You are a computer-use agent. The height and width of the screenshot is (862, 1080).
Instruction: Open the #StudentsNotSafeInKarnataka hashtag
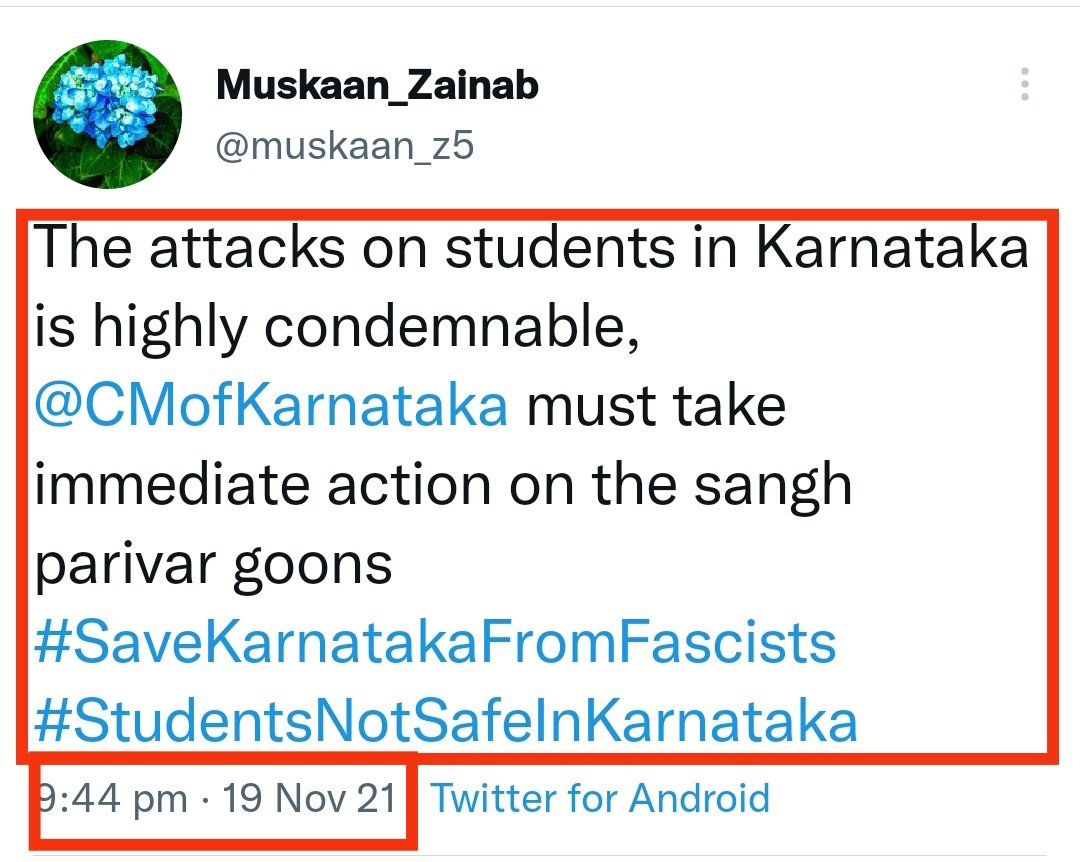445,720
